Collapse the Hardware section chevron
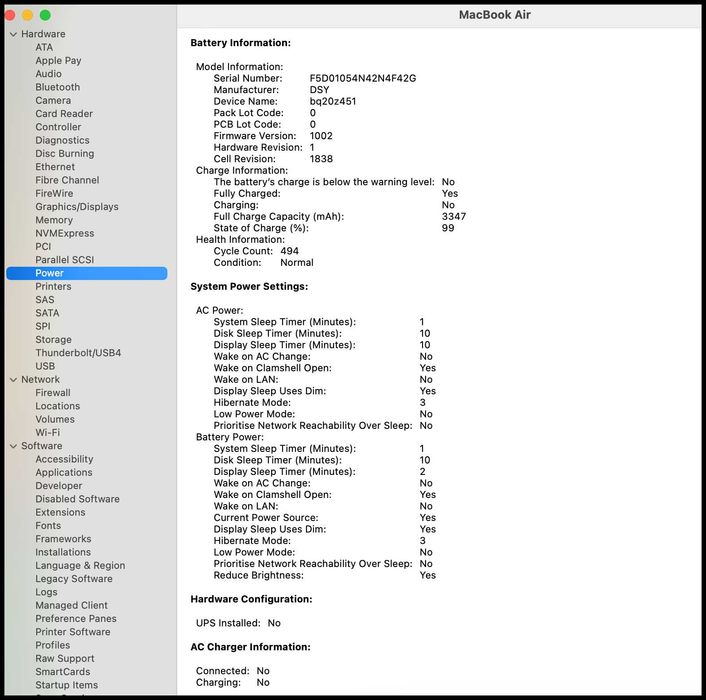This screenshot has width=706, height=700. click(13, 34)
